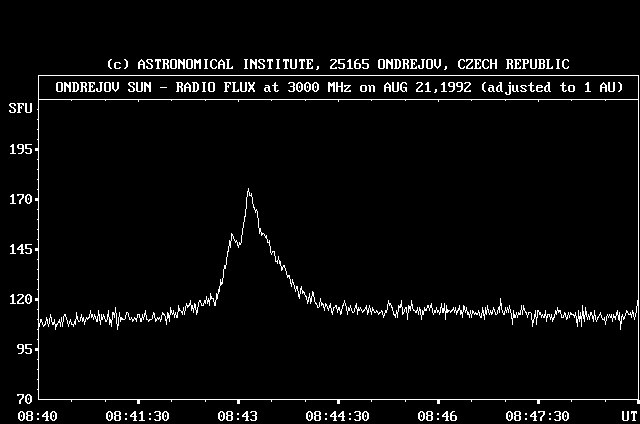This screenshot has width=640, height=424.
Task: Click 'ONDREJOV SUN' in the chart title
Action: pos(103,87)
